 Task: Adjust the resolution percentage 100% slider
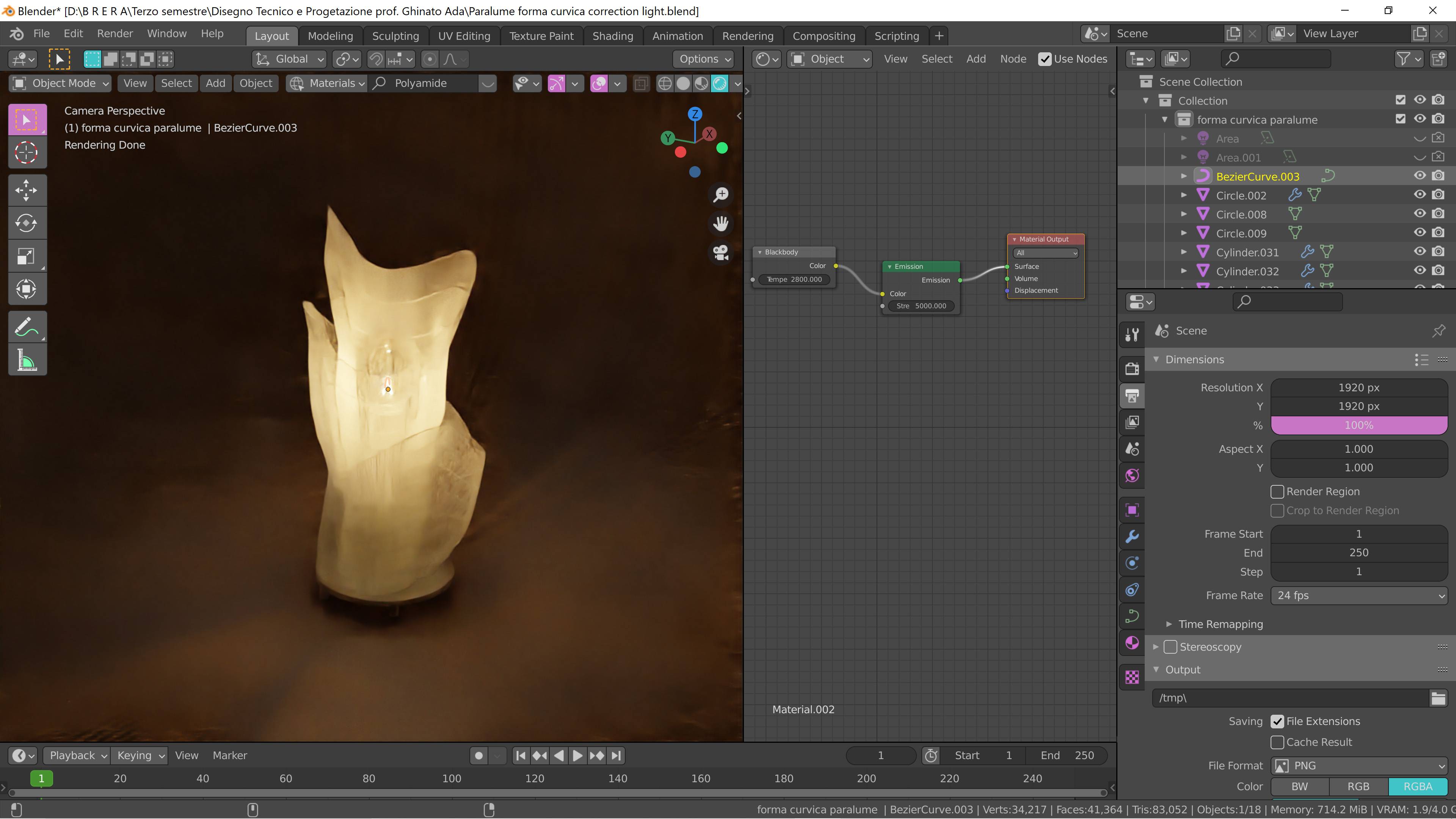click(1359, 425)
